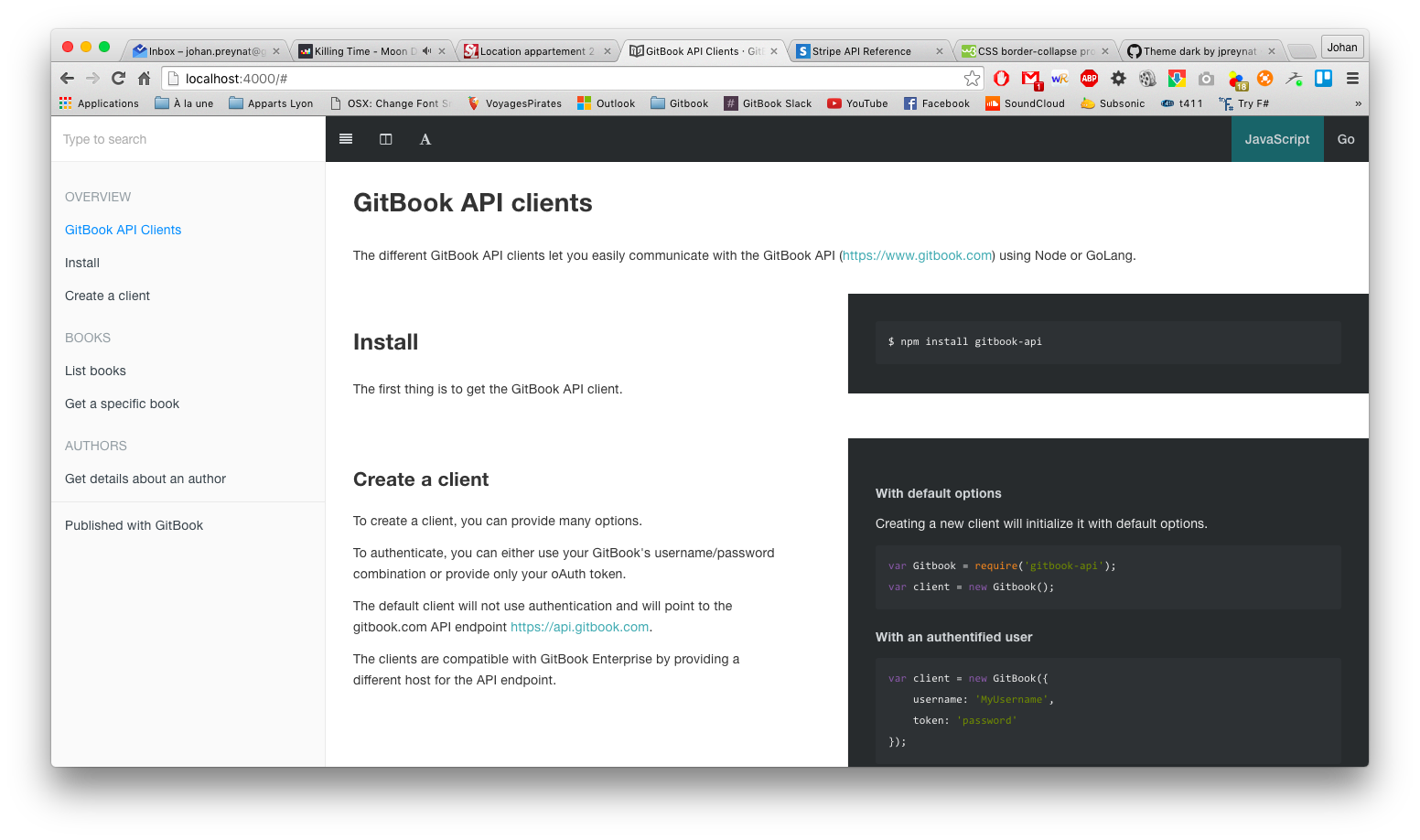Toggle the sidebar with the hamburger icon

(x=346, y=139)
